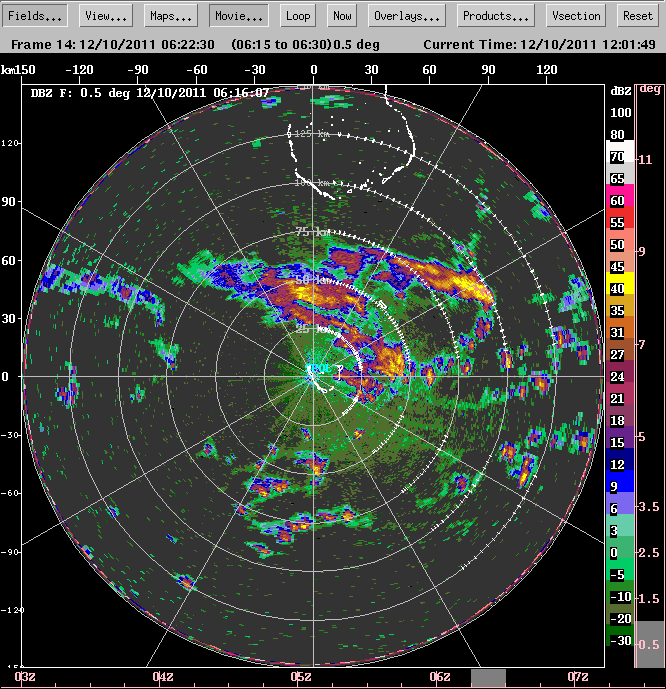The image size is (666, 689).
Task: Start the Loop animation
Action: tap(298, 16)
